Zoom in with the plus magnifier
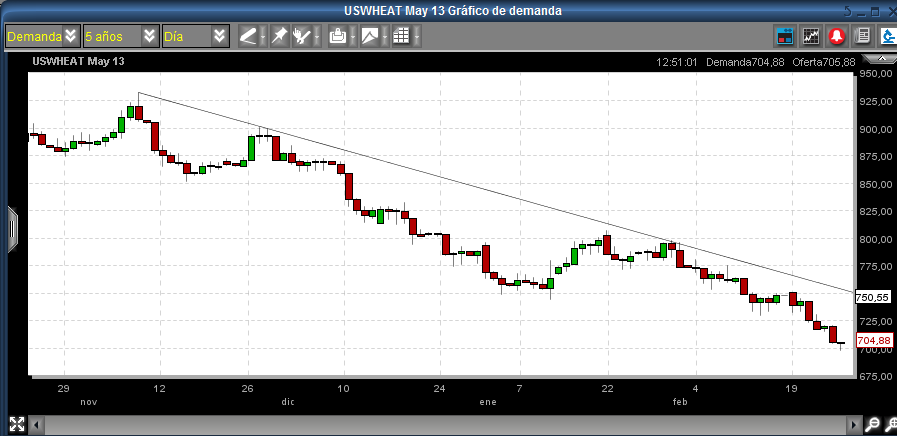897x436 pixels. pyautogui.click(x=890, y=424)
